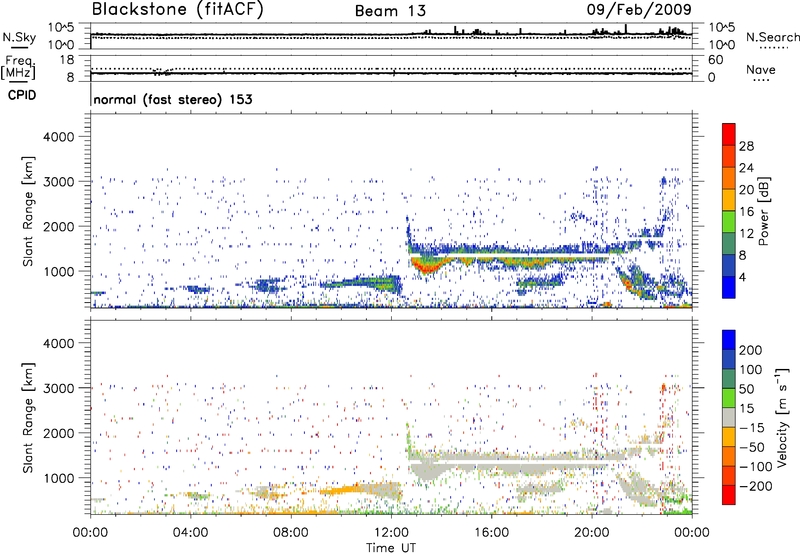Click the "Slant Range [km]" label of velocity panel
Image resolution: width=800 pixels, height=554 pixels.
(28, 417)
